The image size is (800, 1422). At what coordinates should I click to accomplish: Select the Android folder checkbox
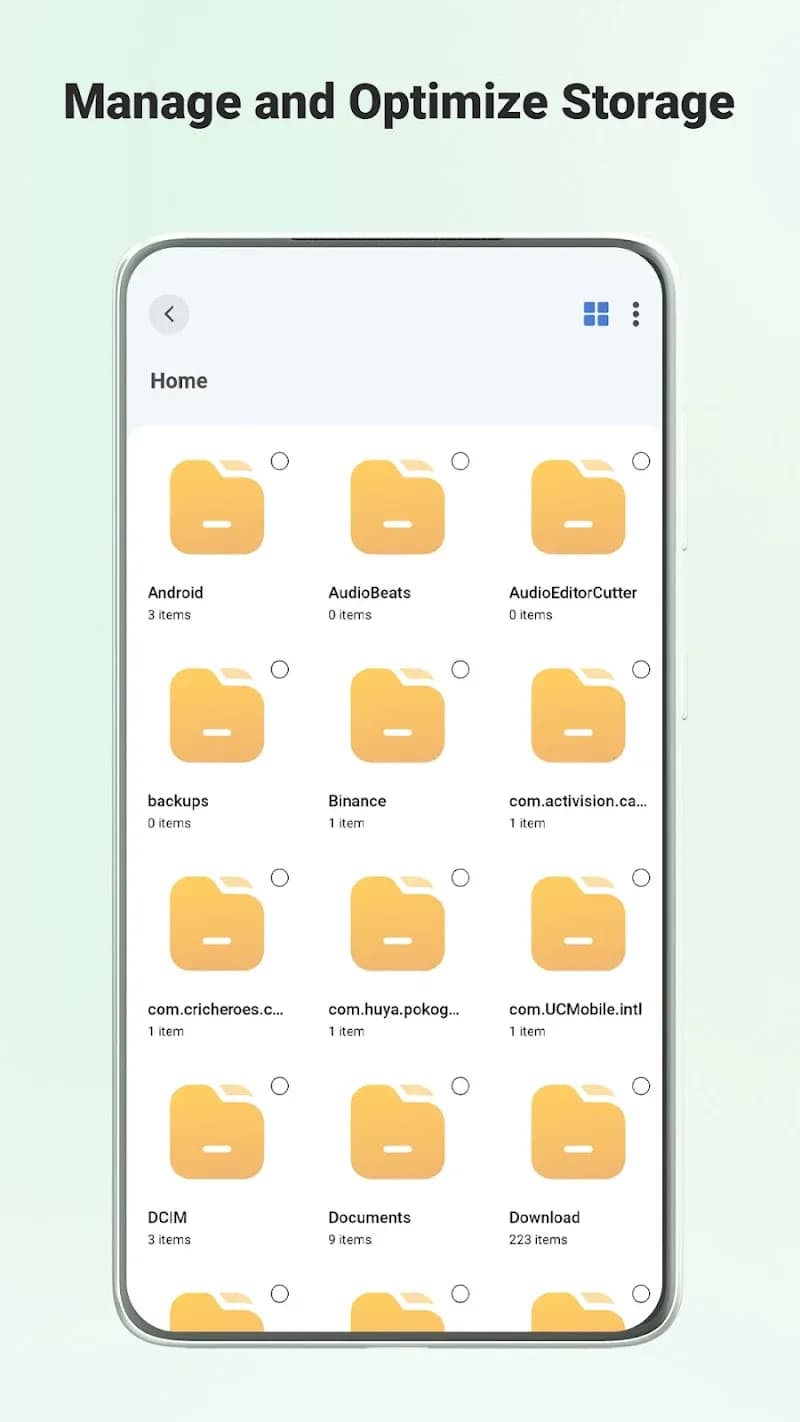coord(280,461)
